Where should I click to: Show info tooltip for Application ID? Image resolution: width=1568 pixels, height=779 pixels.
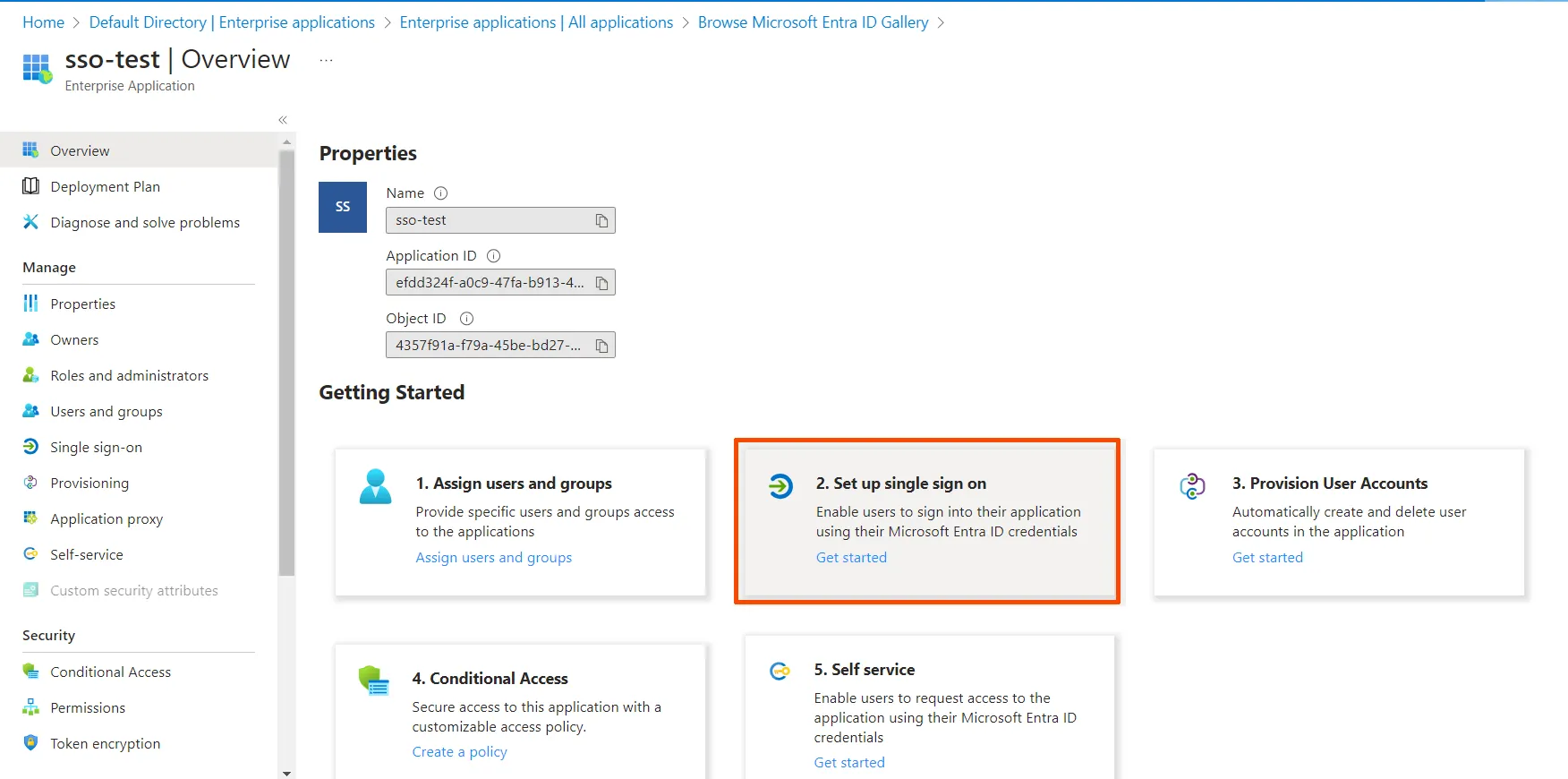493,255
